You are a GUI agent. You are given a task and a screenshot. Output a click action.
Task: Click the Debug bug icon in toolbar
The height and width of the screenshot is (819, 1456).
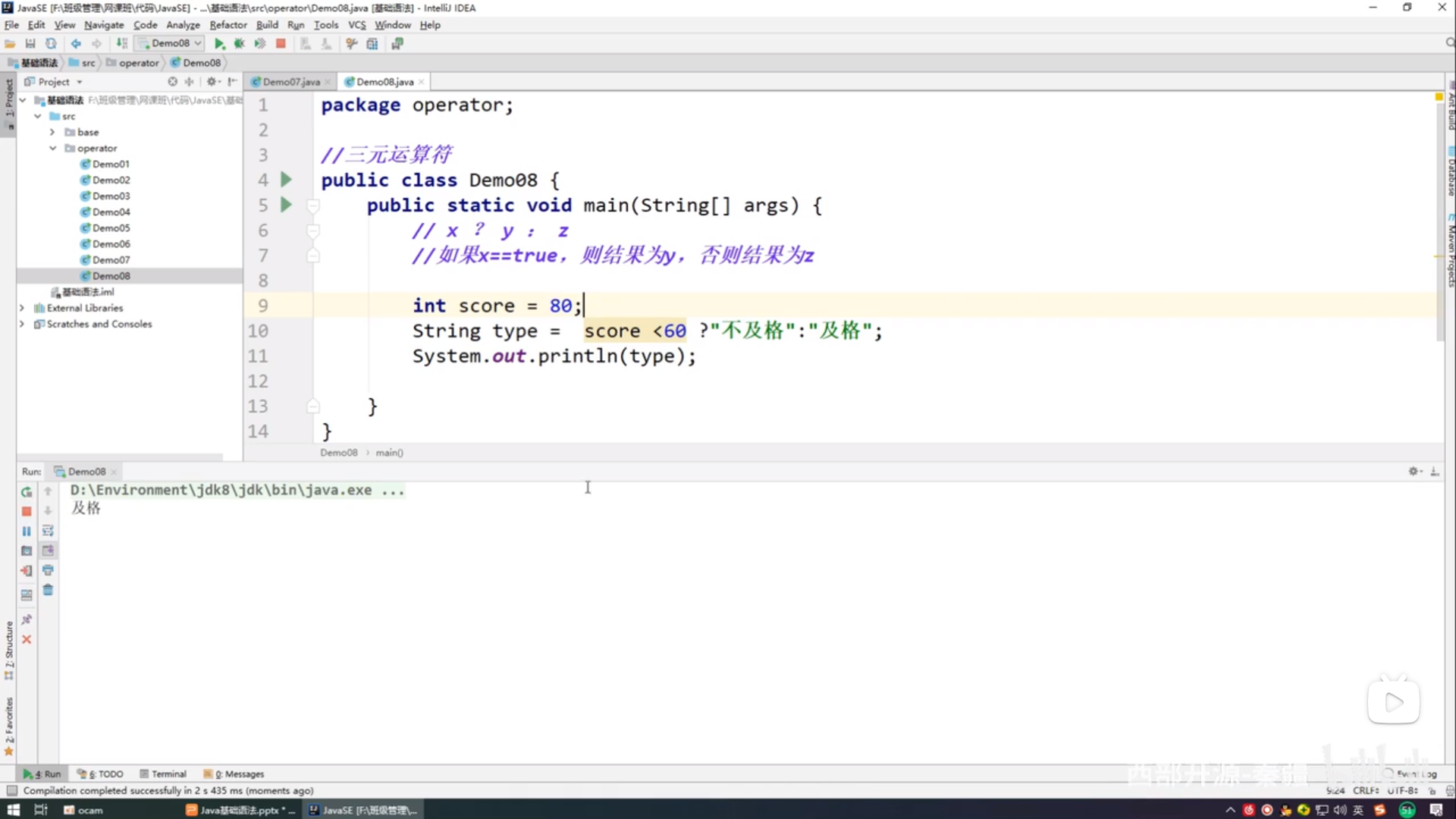(239, 44)
